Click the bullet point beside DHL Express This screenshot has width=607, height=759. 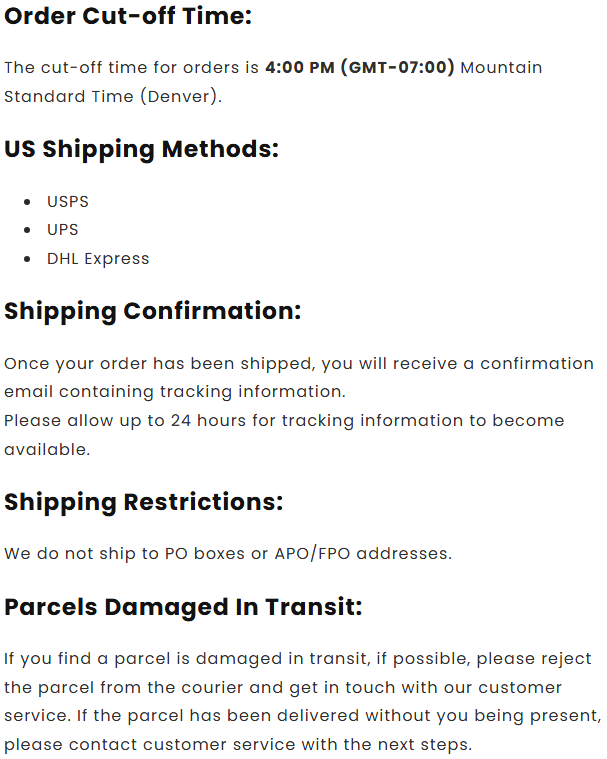click(x=26, y=259)
